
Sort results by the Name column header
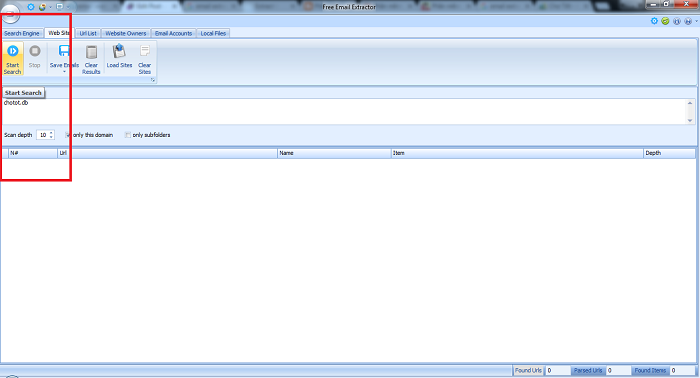coord(334,153)
